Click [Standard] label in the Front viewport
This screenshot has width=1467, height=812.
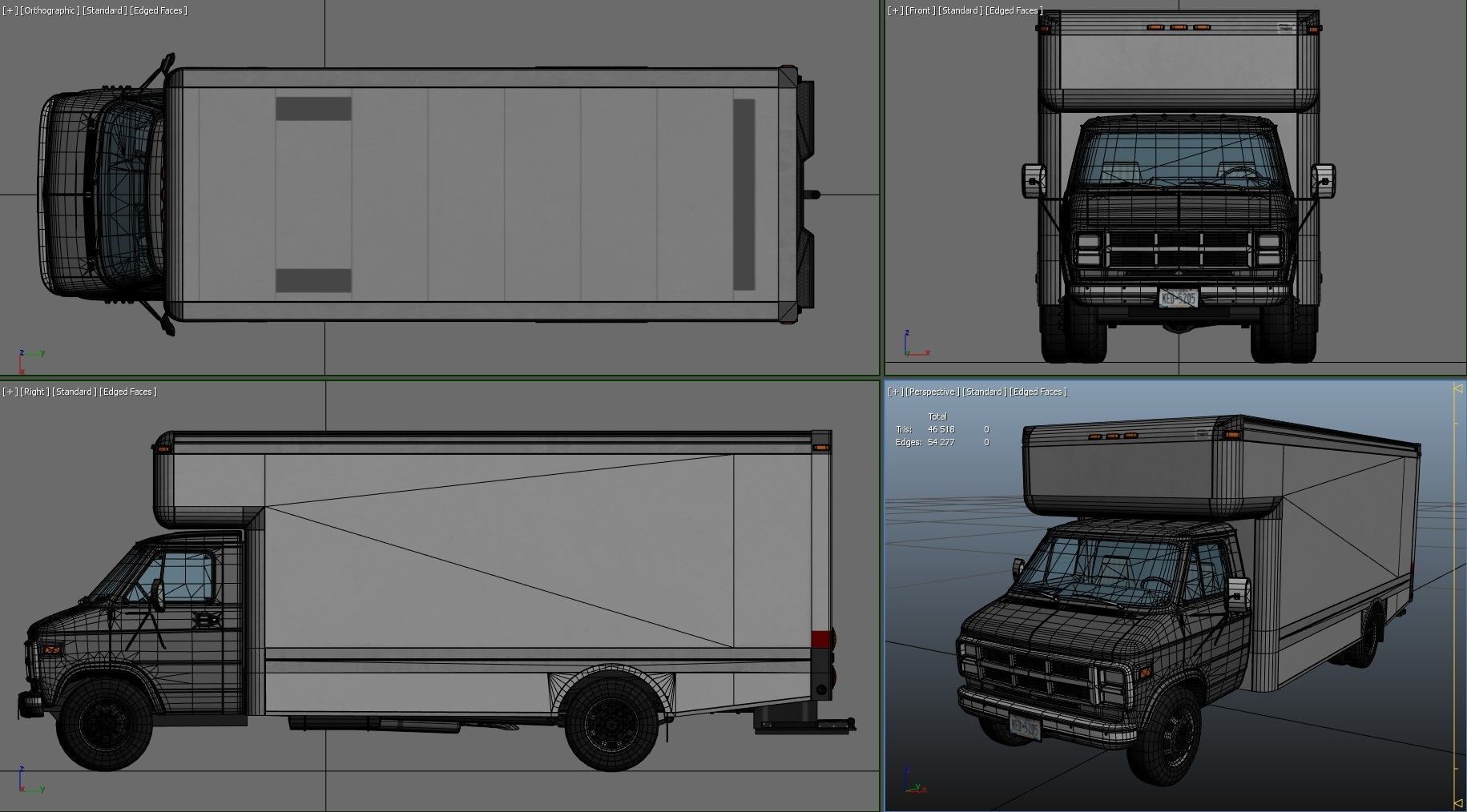click(961, 10)
